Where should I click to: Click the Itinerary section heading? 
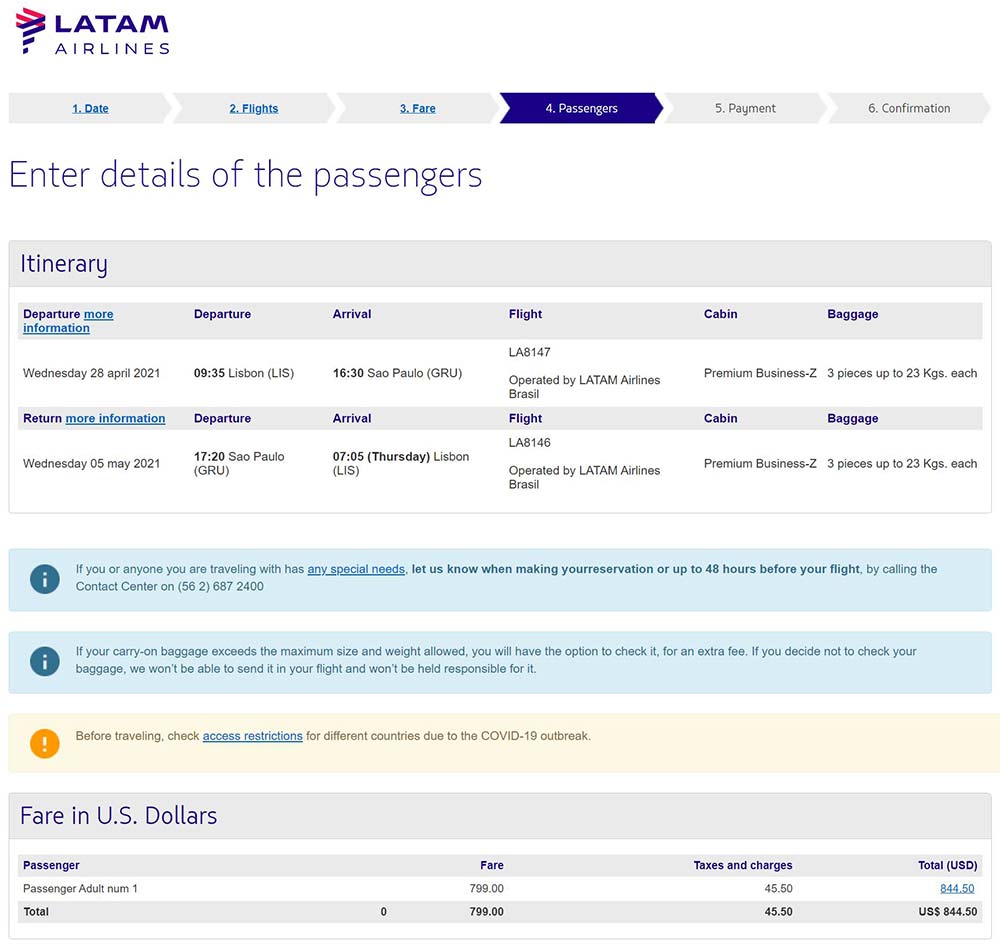pyautogui.click(x=64, y=264)
